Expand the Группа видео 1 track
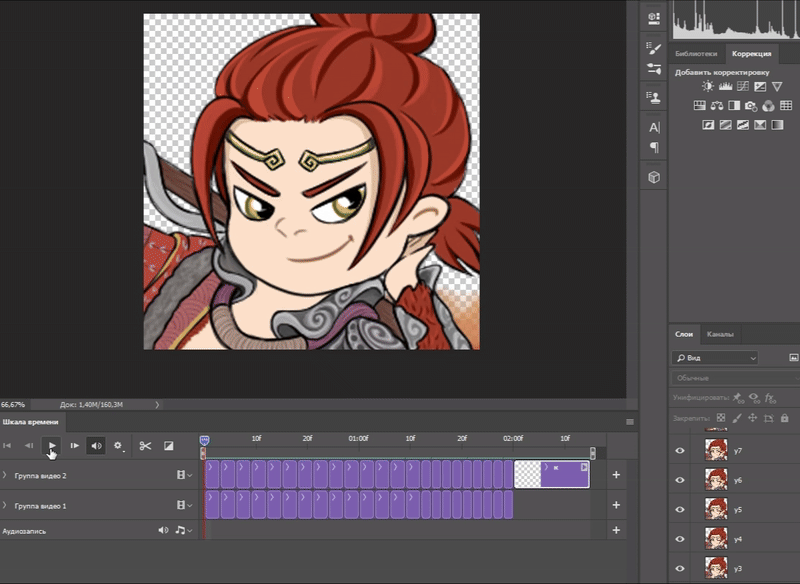 click(5, 505)
